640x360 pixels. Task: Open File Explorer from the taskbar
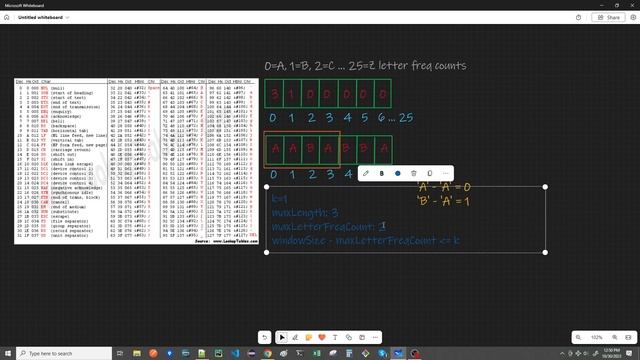coord(137,353)
